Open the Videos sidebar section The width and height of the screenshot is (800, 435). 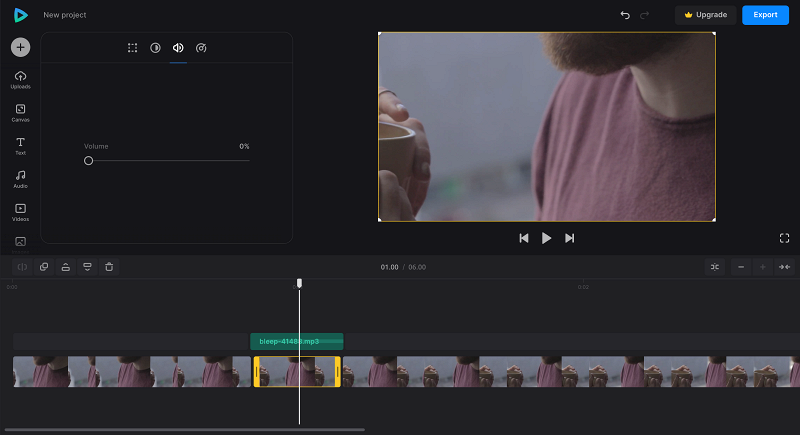click(x=20, y=213)
